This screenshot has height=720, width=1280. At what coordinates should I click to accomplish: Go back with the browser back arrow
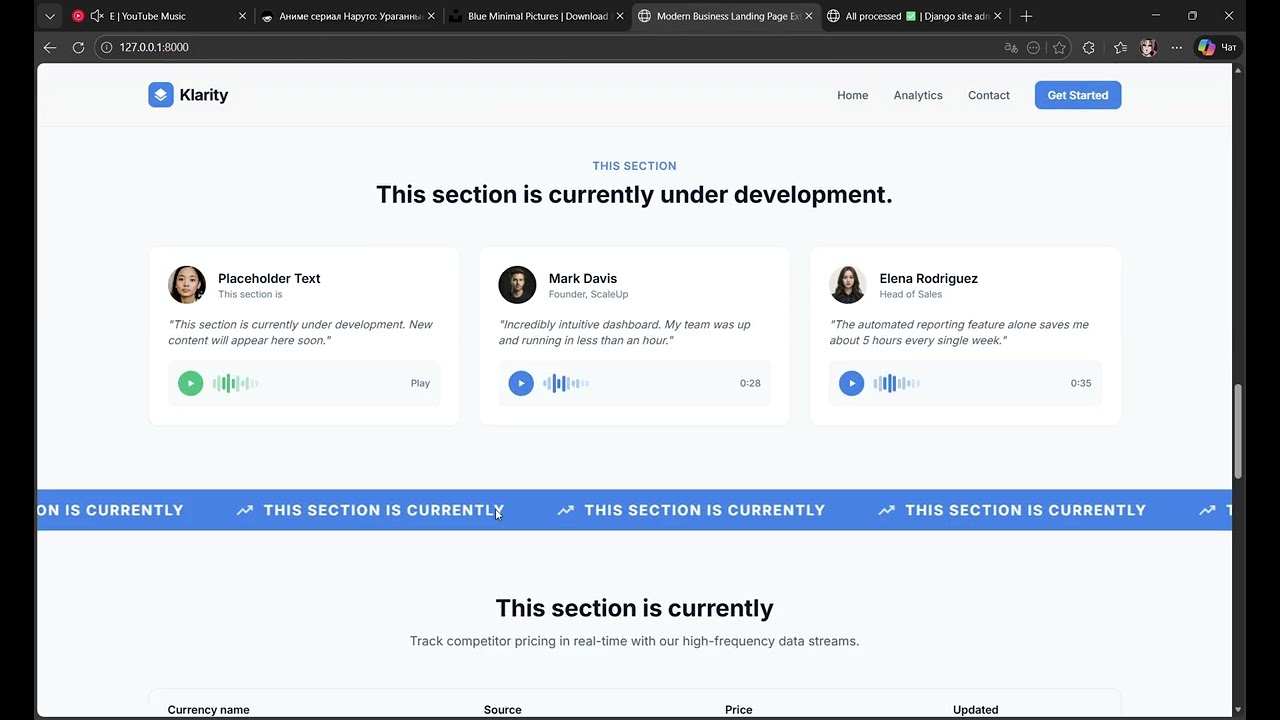click(50, 47)
